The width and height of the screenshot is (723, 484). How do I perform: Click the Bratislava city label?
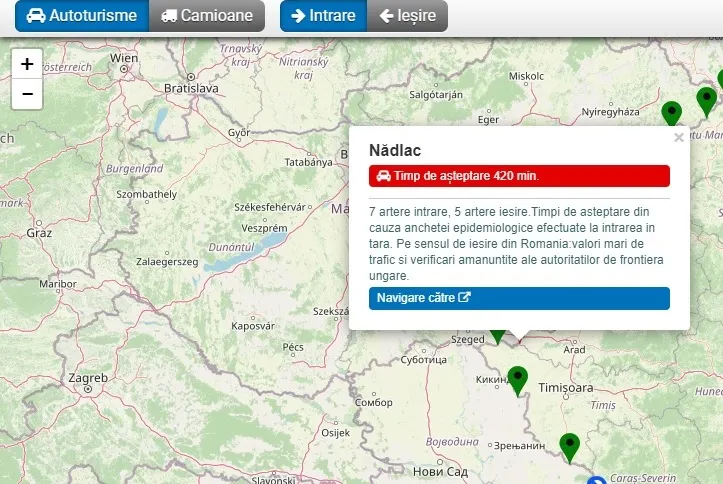click(x=191, y=88)
